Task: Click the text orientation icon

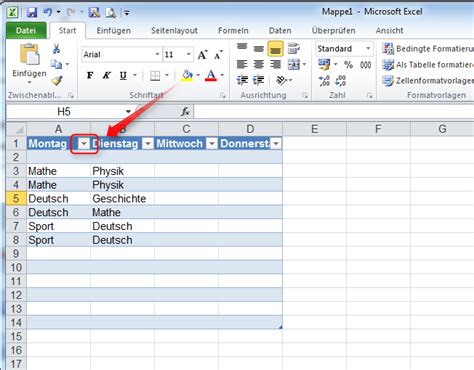Action: pos(282,80)
